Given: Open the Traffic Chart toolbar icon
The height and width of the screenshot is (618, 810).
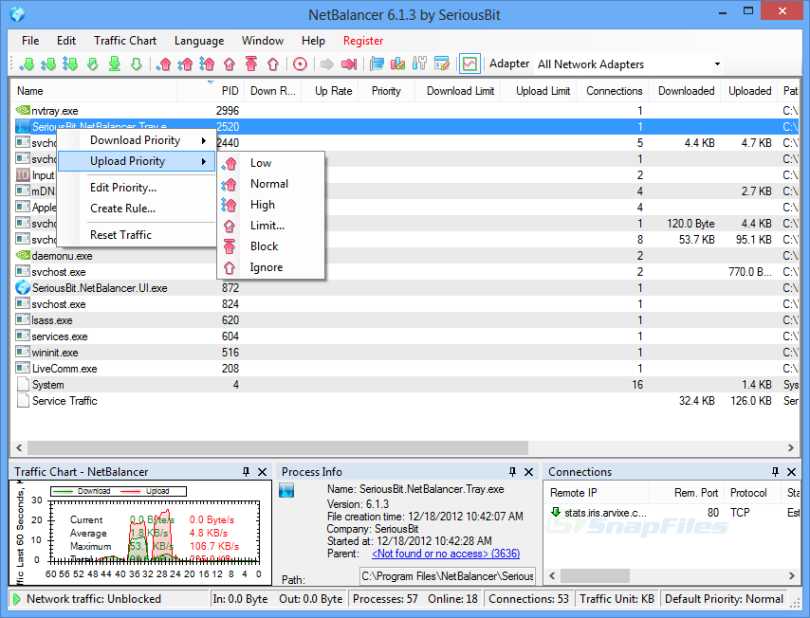Looking at the screenshot, I should coord(468,64).
